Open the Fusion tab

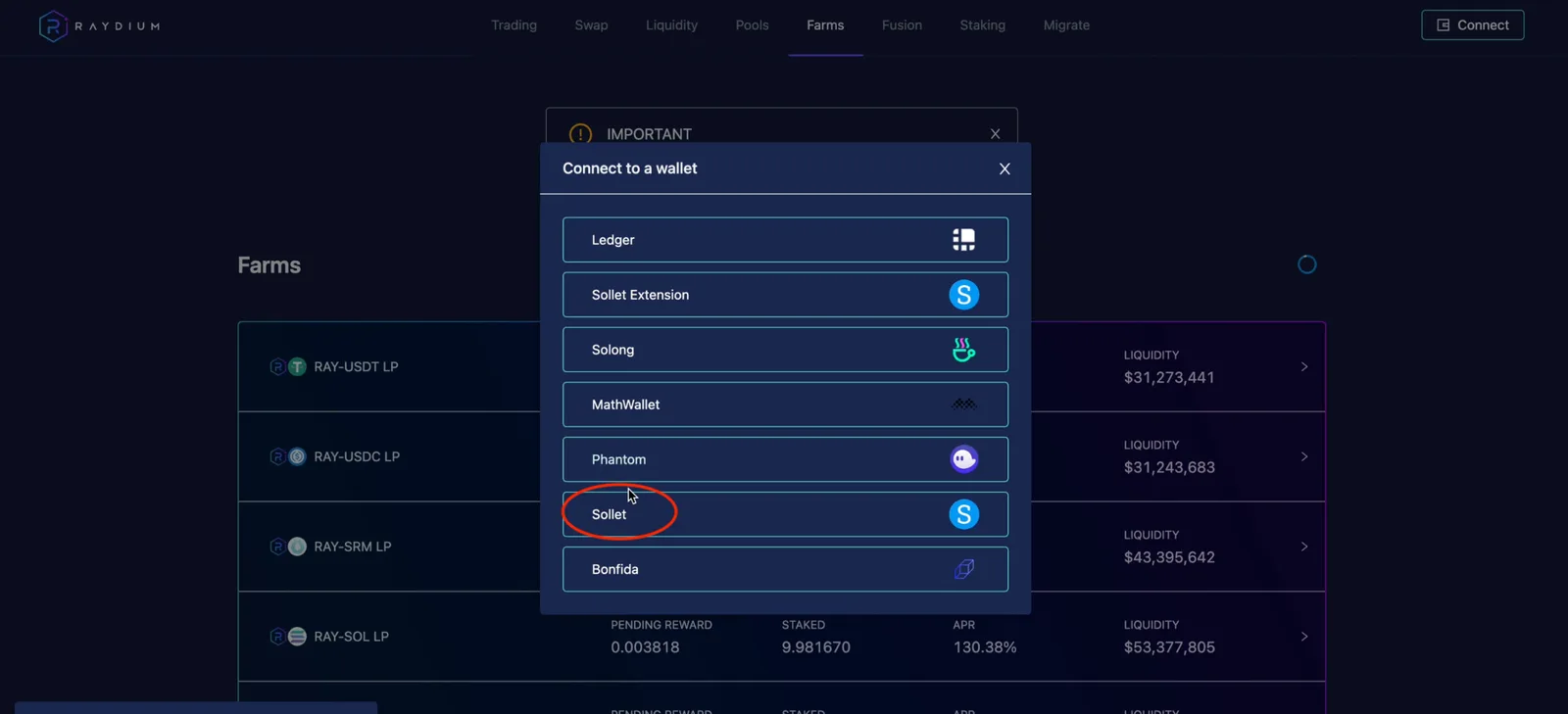coord(902,25)
